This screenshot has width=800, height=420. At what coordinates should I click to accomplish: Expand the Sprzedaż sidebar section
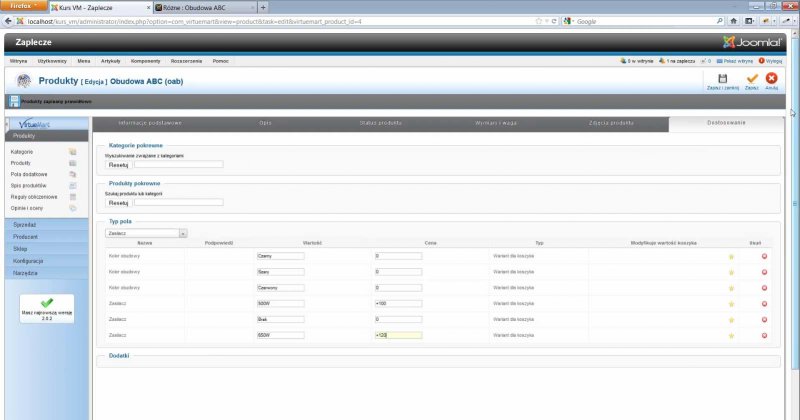[26, 226]
